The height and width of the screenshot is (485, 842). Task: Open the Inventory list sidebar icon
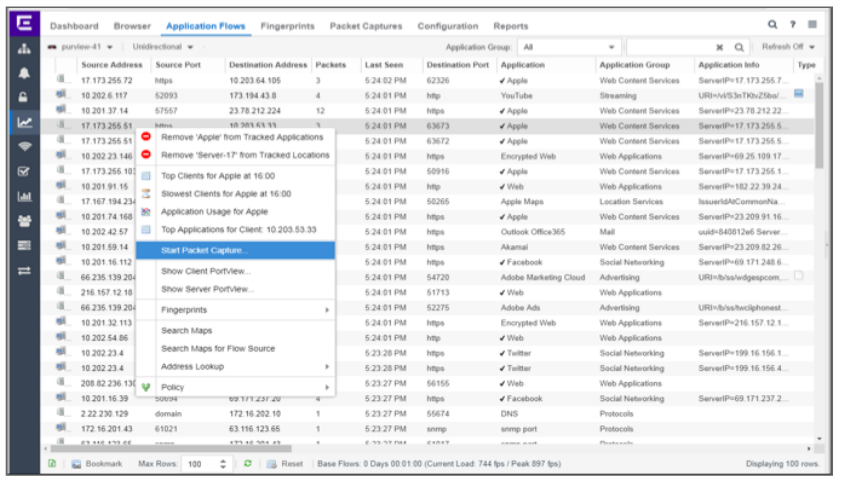tap(24, 245)
